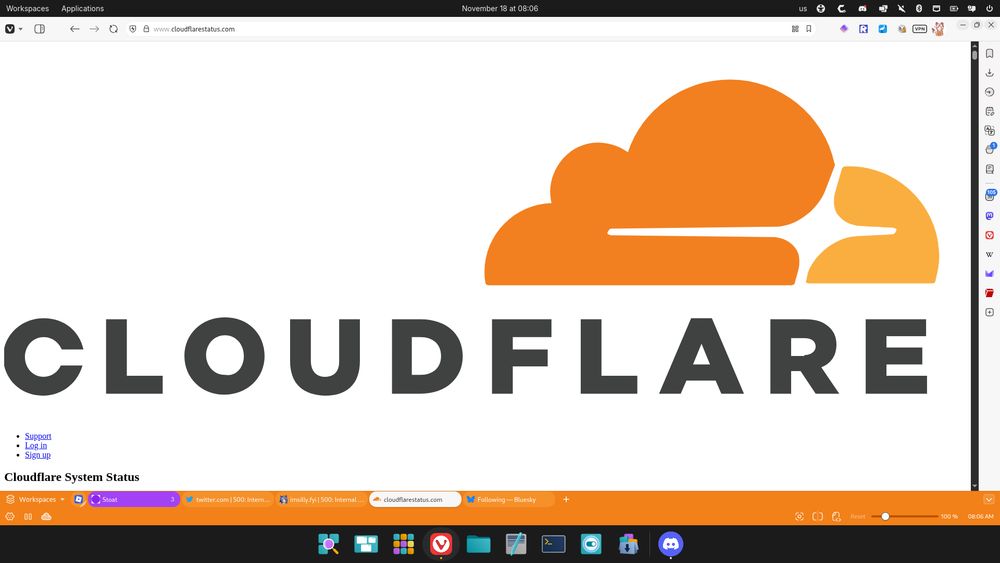1000x563 pixels.
Task: Go forward using the forward arrow
Action: pos(94,29)
